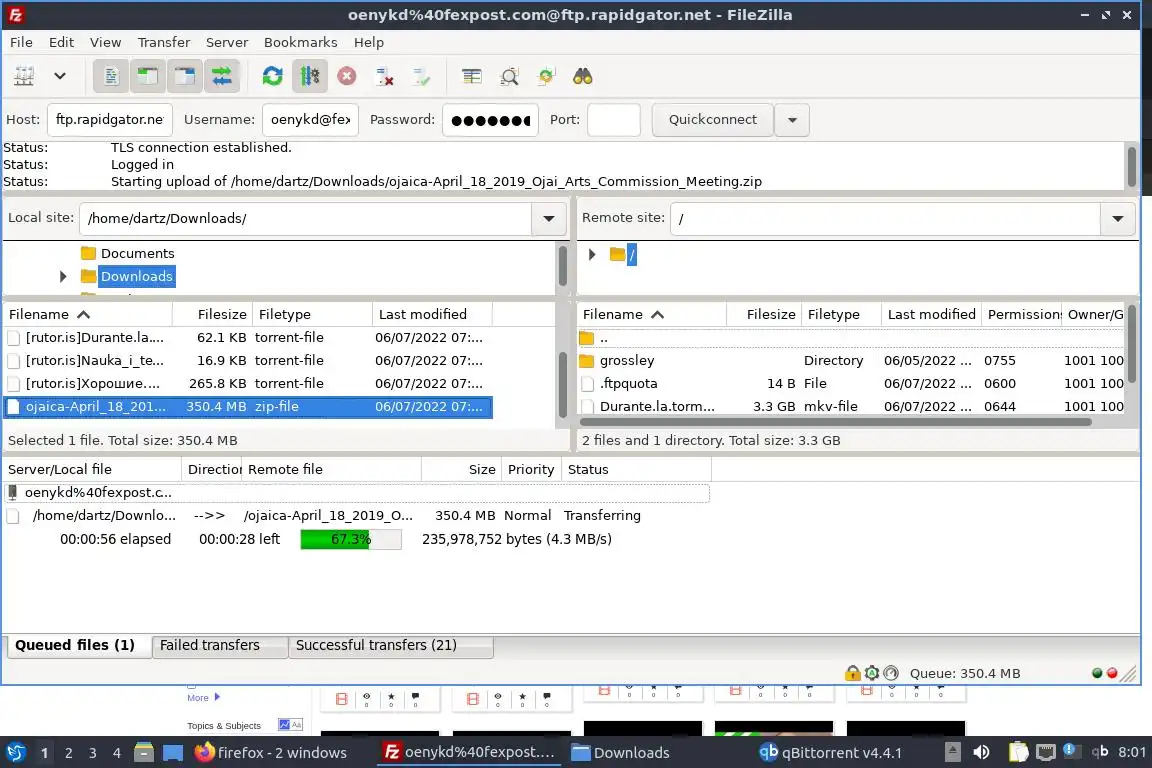
Task: Open the Local site path dropdown
Action: tap(549, 218)
